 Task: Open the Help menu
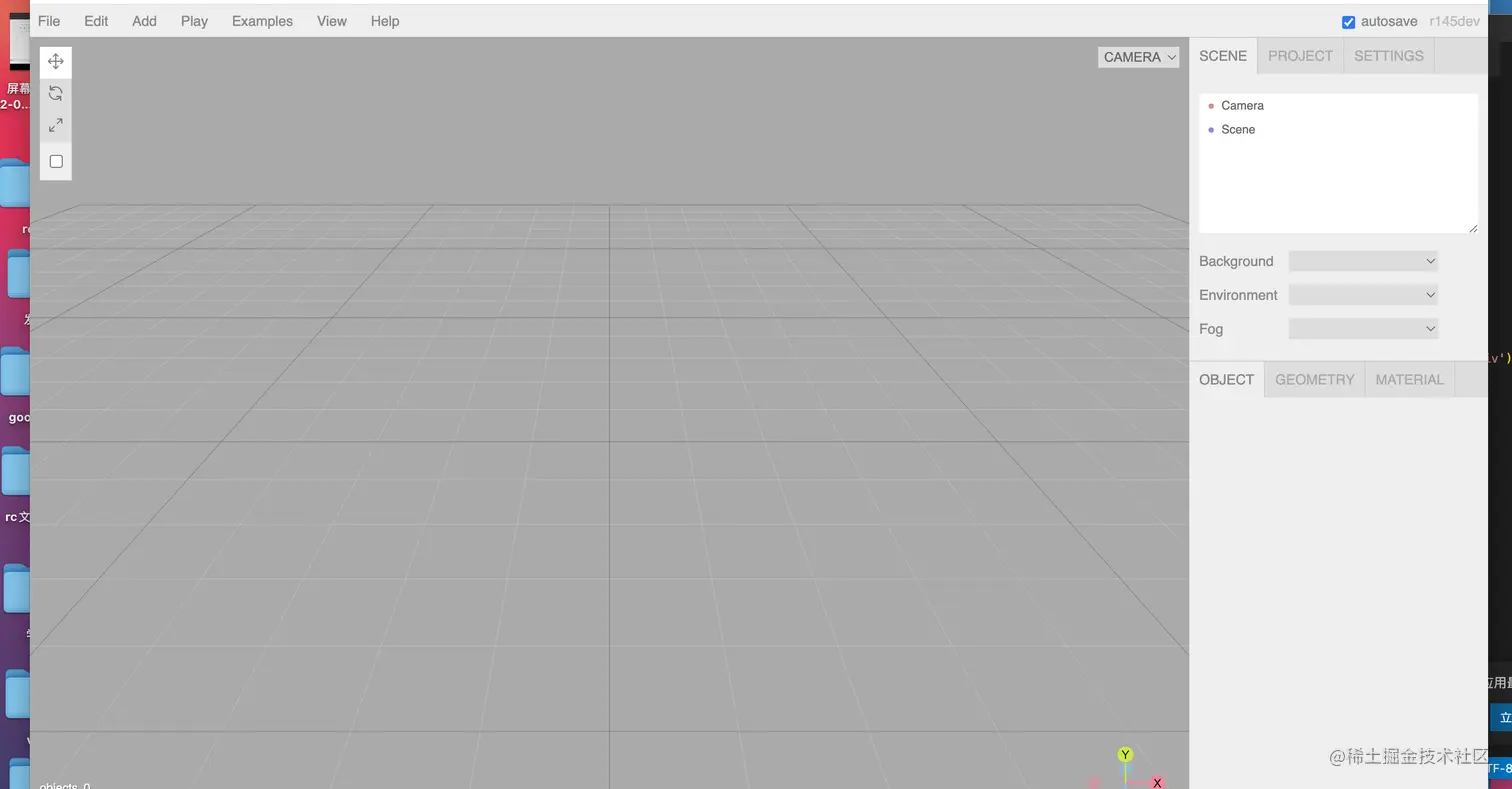pyautogui.click(x=385, y=21)
